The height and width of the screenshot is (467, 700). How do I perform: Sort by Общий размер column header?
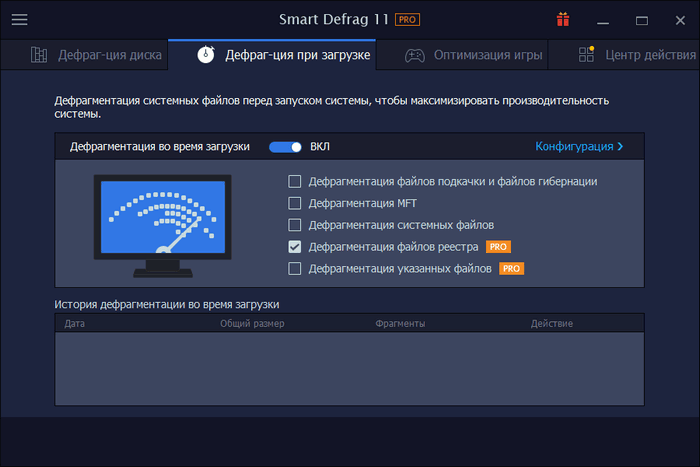252,324
